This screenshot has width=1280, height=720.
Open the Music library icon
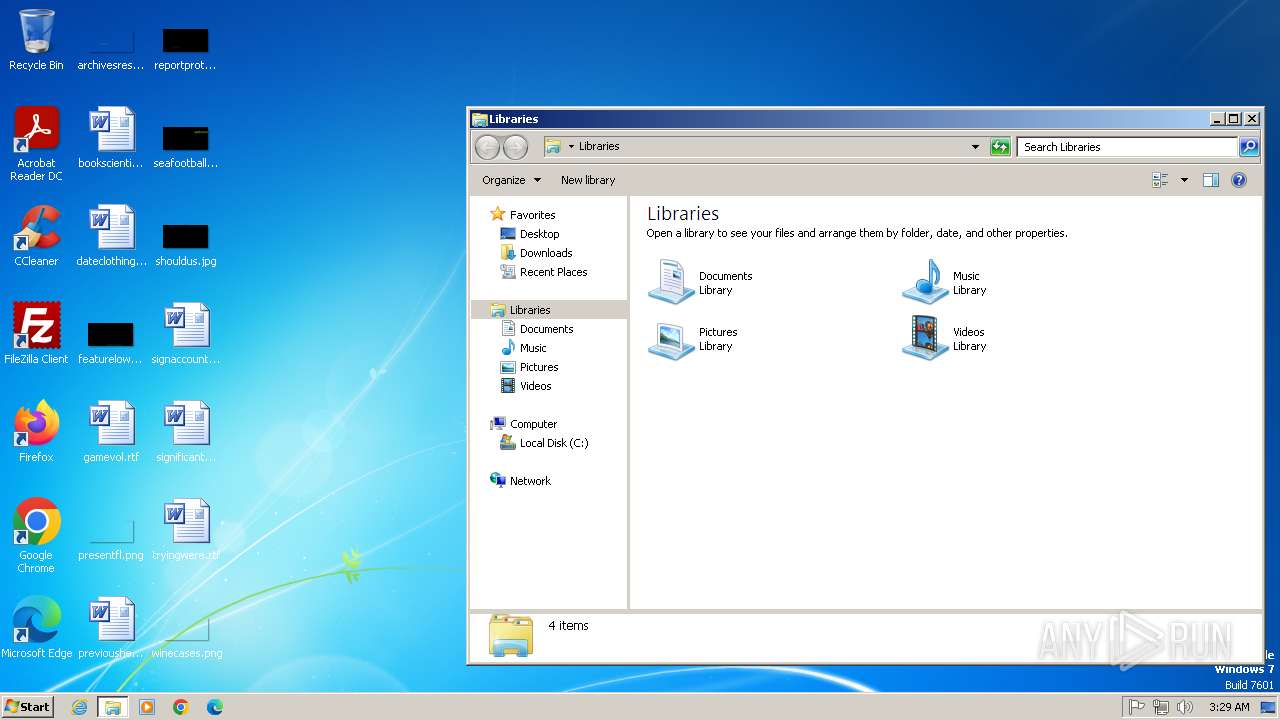[x=925, y=282]
